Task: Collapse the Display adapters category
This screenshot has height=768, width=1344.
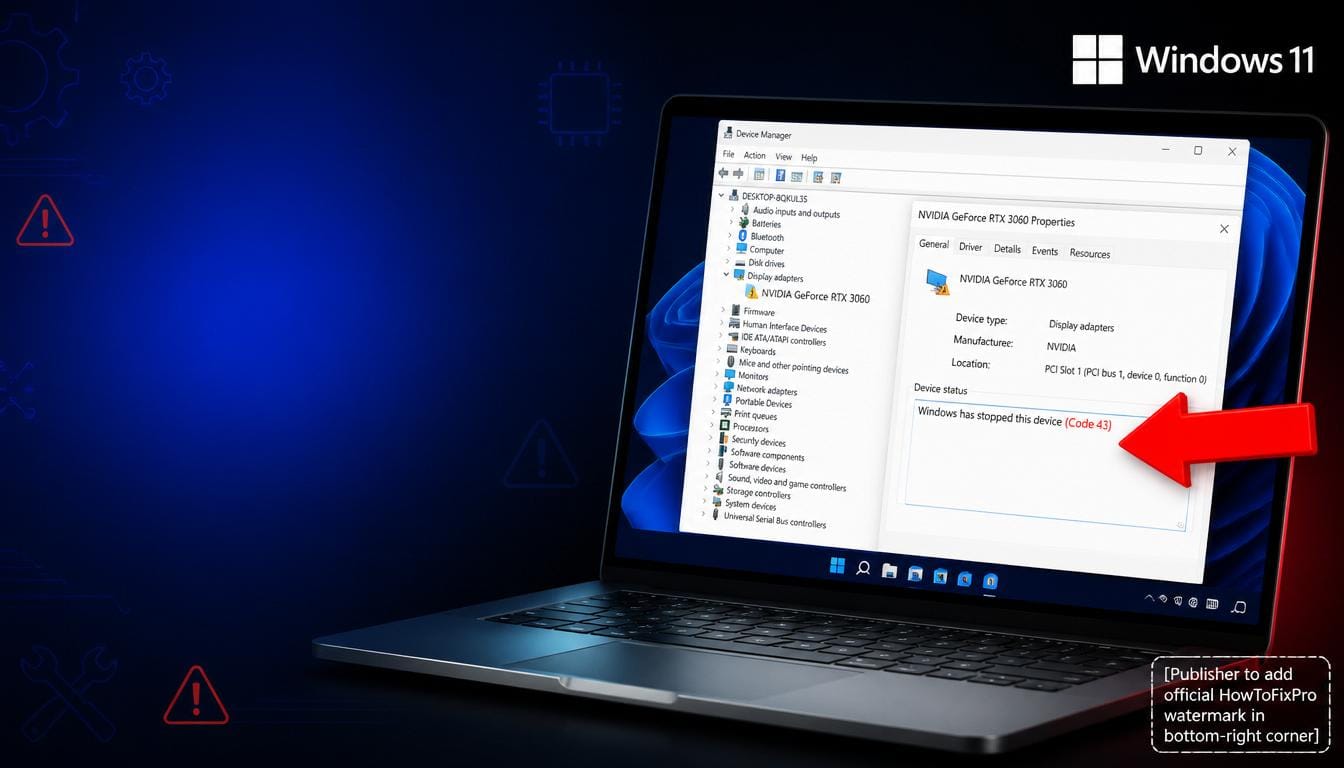Action: coord(727,274)
